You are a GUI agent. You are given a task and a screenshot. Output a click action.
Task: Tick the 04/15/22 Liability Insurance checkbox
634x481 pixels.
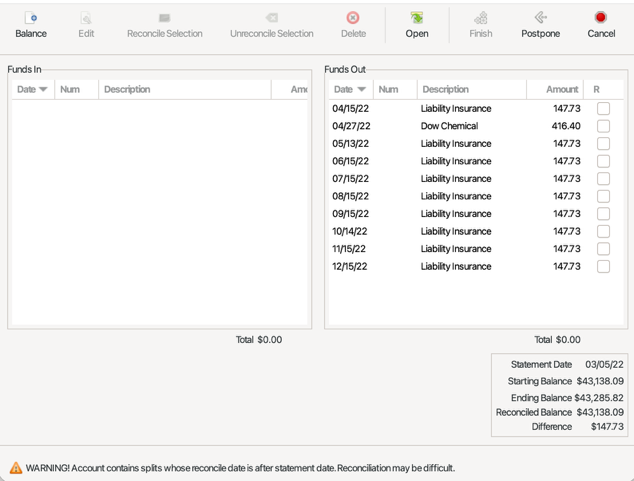[x=603, y=109]
